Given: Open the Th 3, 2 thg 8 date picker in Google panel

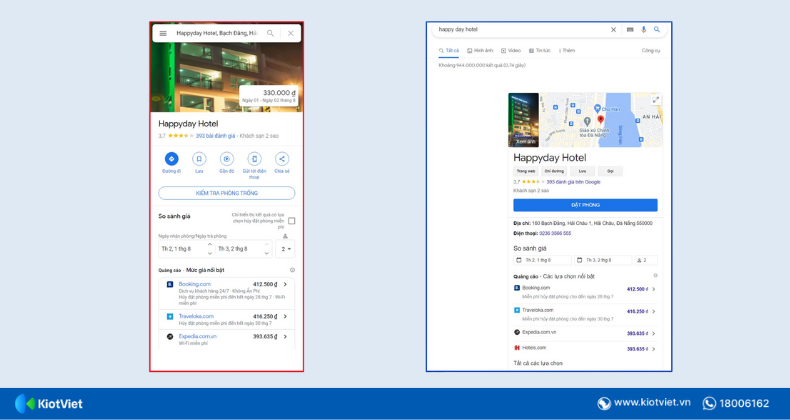Looking at the screenshot, I should click(x=603, y=260).
